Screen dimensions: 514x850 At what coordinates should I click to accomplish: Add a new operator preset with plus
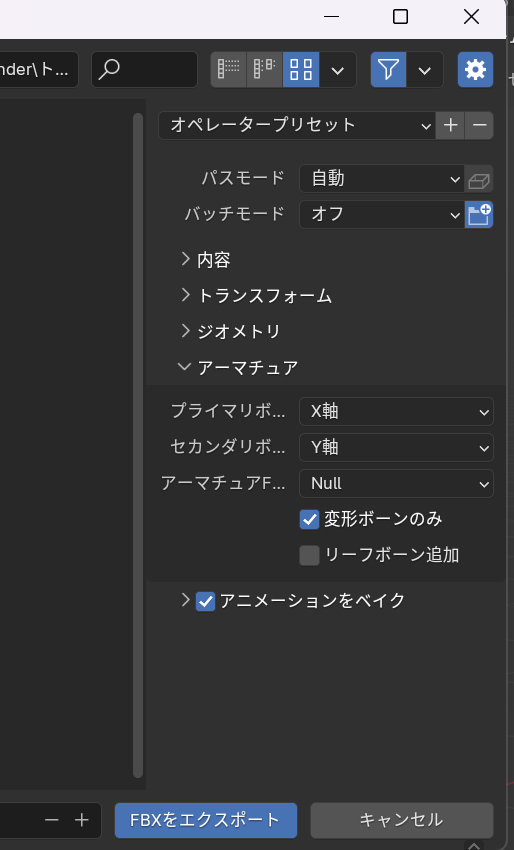[x=450, y=125]
